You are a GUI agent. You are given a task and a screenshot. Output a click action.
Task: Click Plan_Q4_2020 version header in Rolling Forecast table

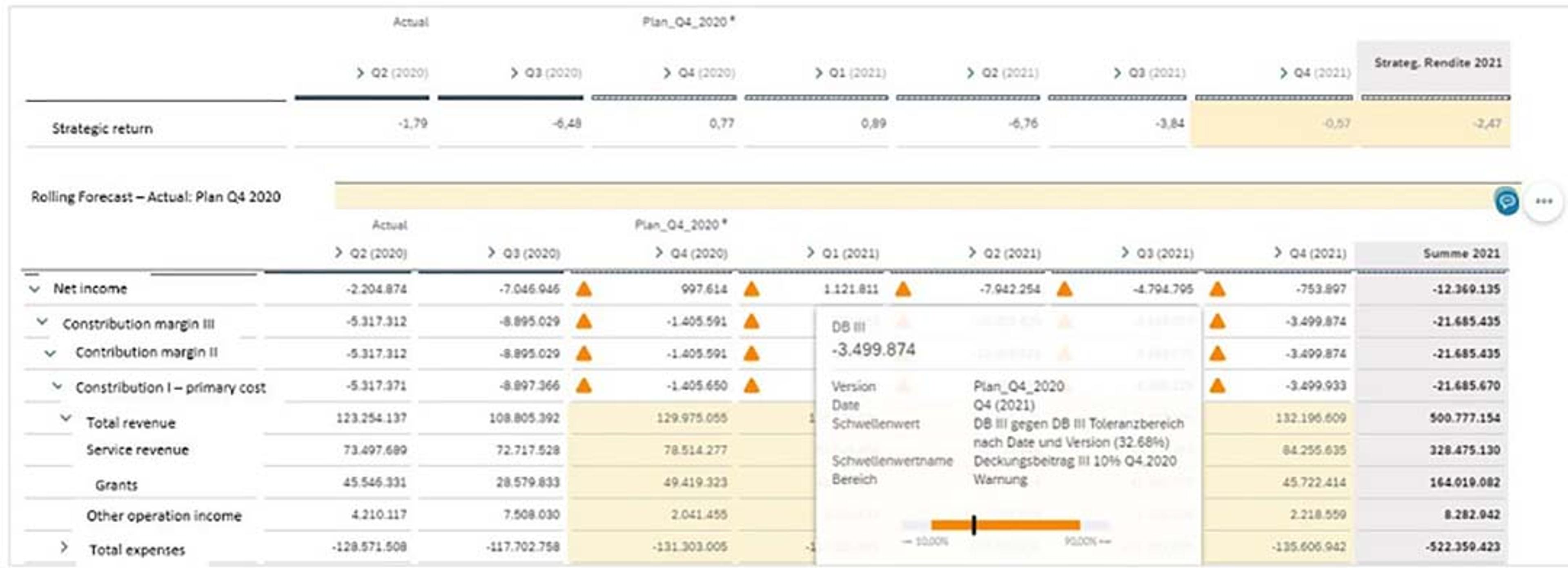pos(681,225)
